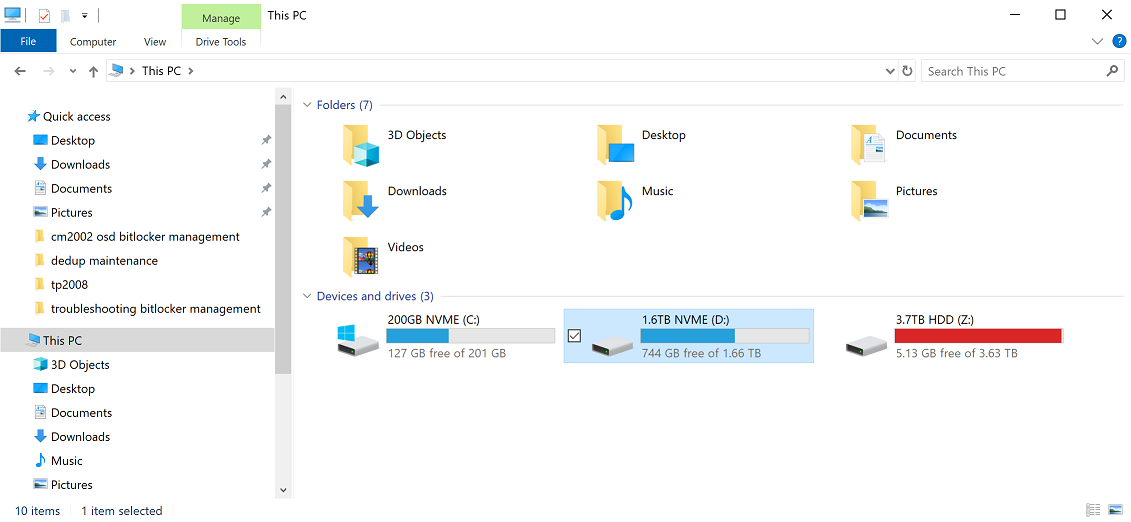Click the C: drive usage bar
1131x522 pixels.
tap(470, 335)
